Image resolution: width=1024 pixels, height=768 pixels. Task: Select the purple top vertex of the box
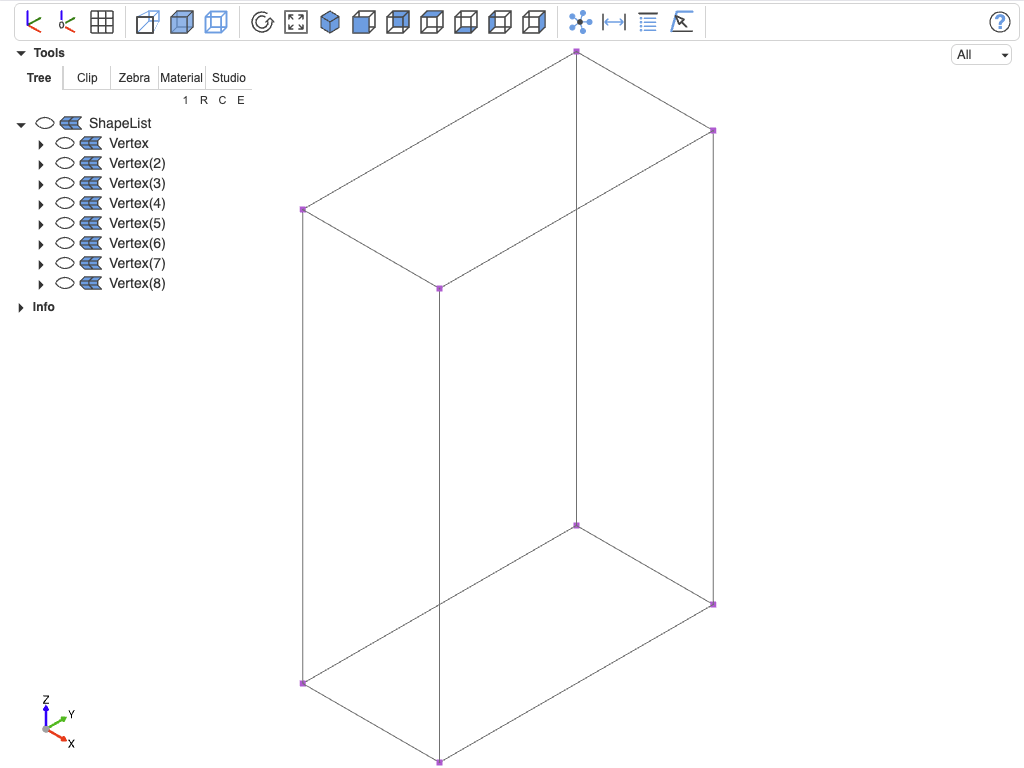click(x=576, y=51)
